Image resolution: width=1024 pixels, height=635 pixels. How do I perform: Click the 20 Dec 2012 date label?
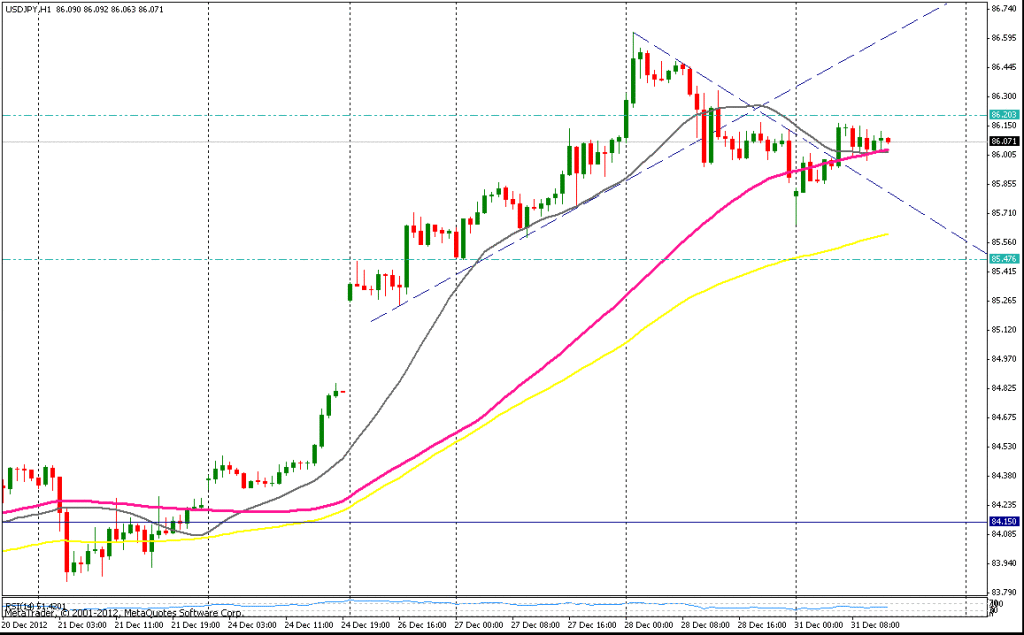tap(23, 624)
